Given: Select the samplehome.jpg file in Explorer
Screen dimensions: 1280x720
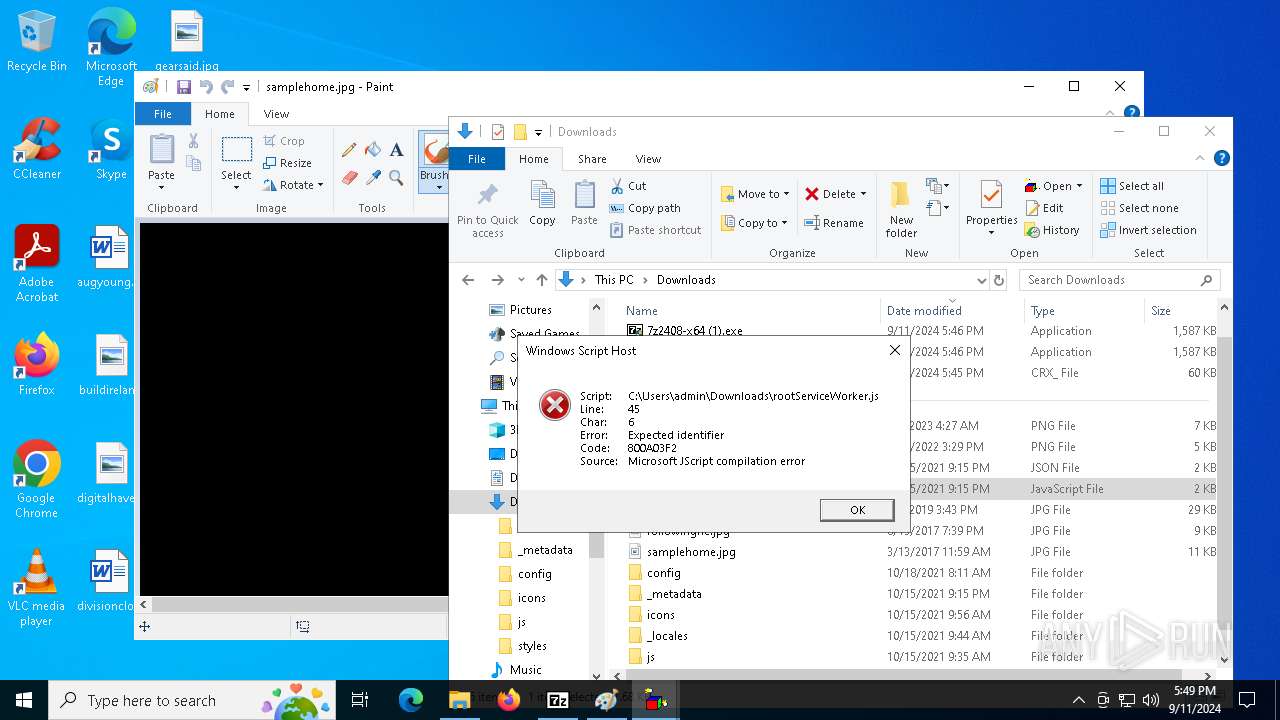Looking at the screenshot, I should coord(690,552).
